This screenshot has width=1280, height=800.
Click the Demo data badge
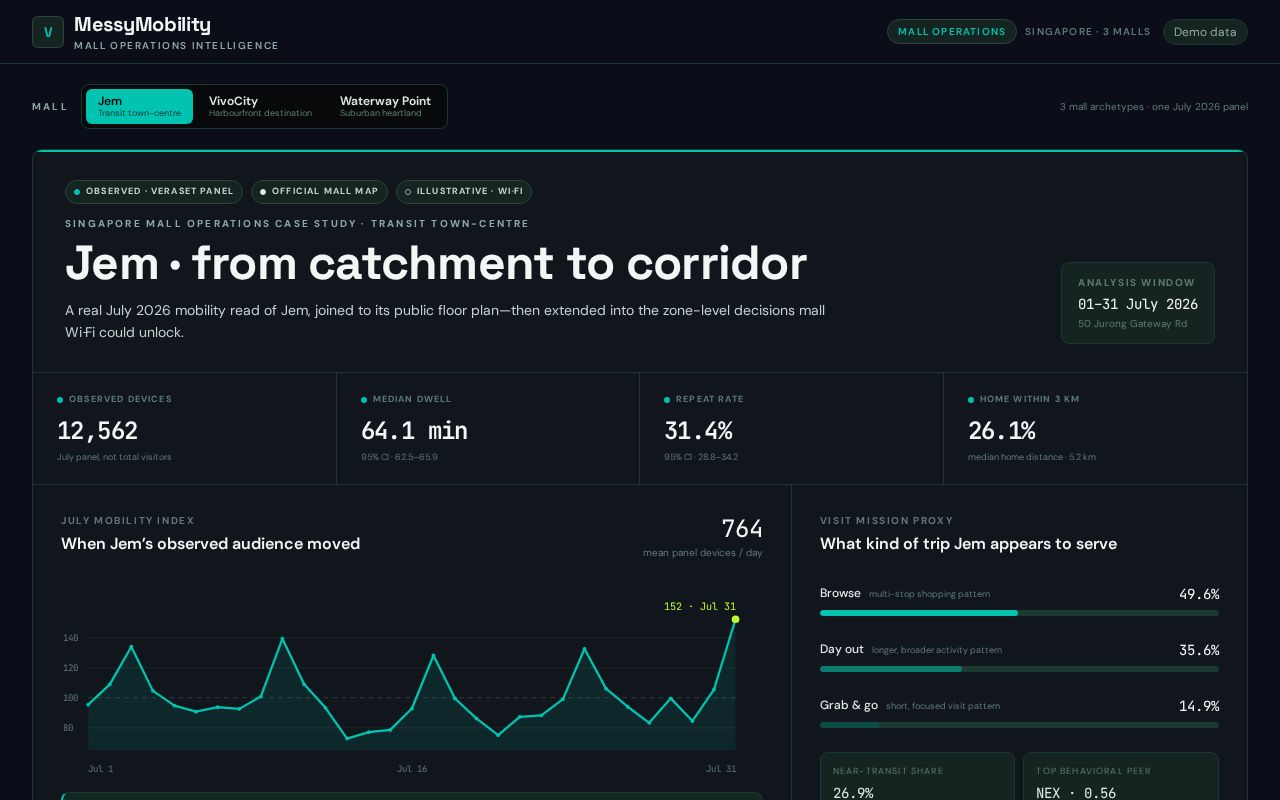tap(1205, 32)
